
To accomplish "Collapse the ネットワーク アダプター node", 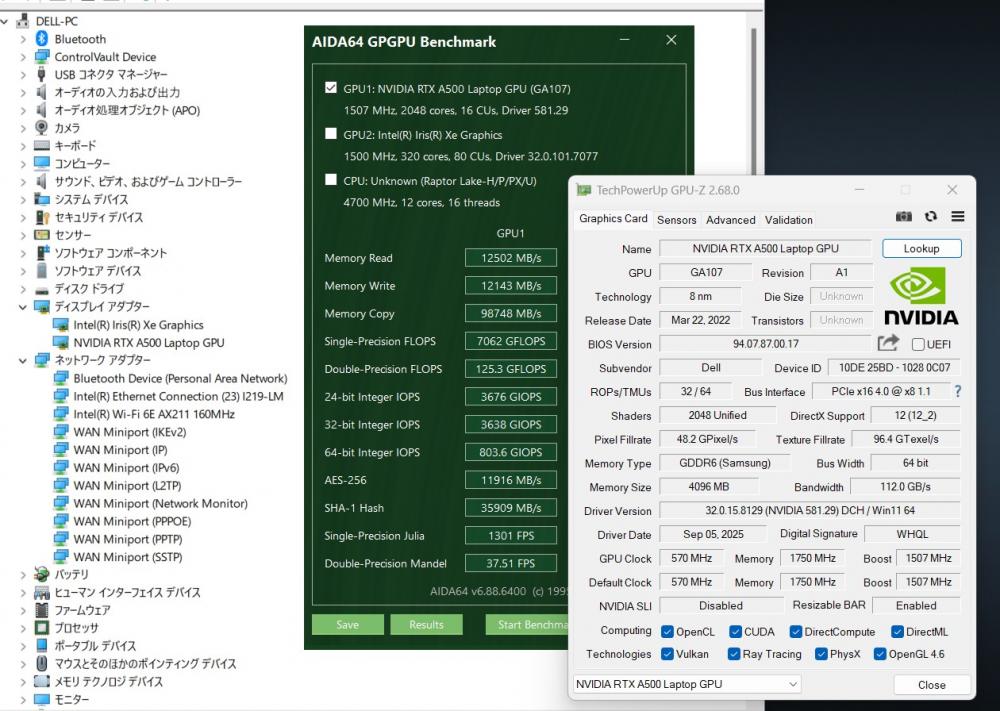I will 23,360.
